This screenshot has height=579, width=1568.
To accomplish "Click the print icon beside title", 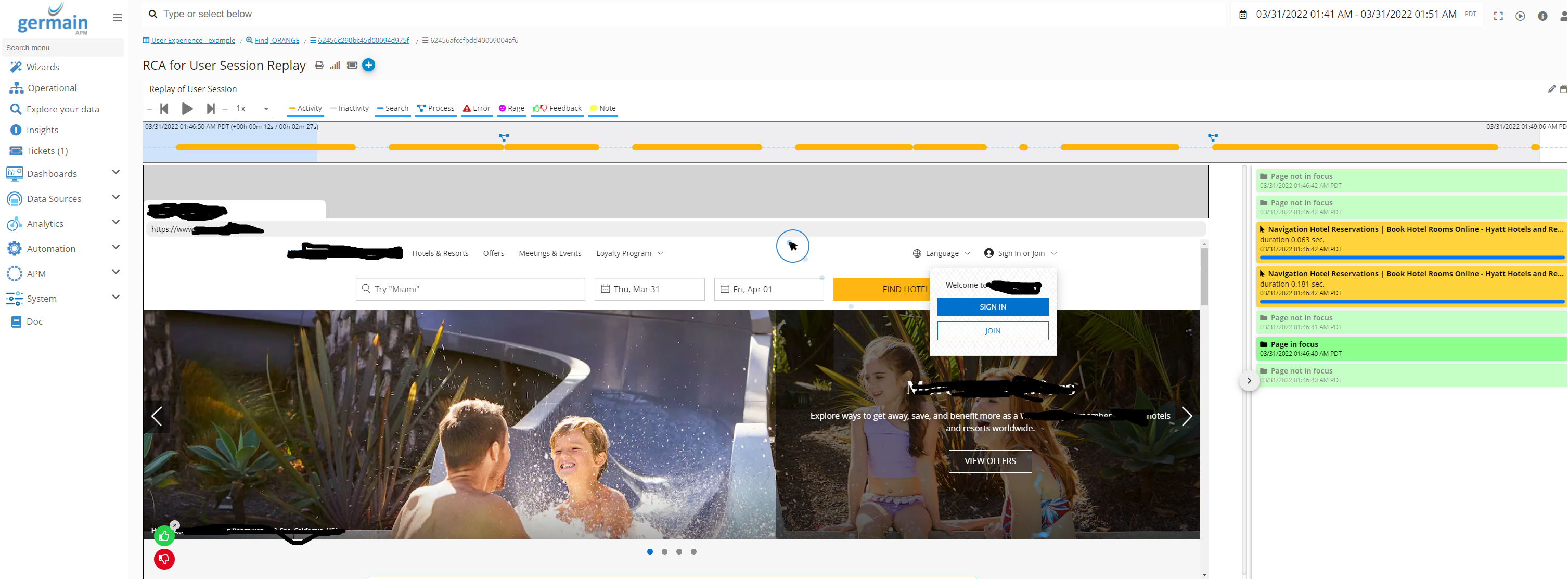I will pyautogui.click(x=319, y=65).
